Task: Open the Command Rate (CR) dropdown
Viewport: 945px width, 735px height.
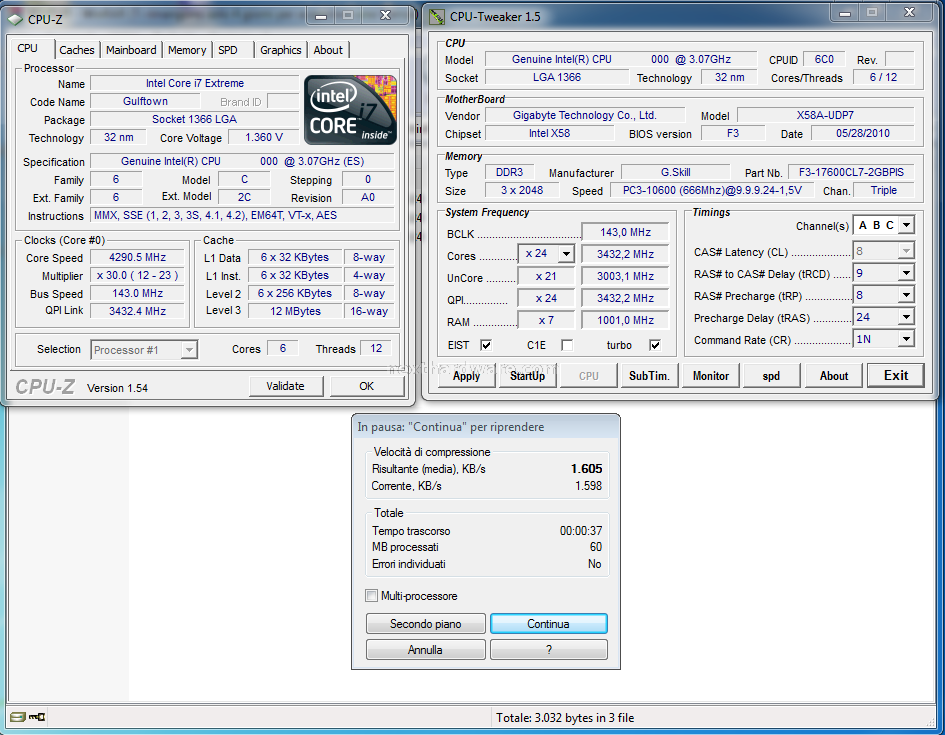Action: point(906,339)
